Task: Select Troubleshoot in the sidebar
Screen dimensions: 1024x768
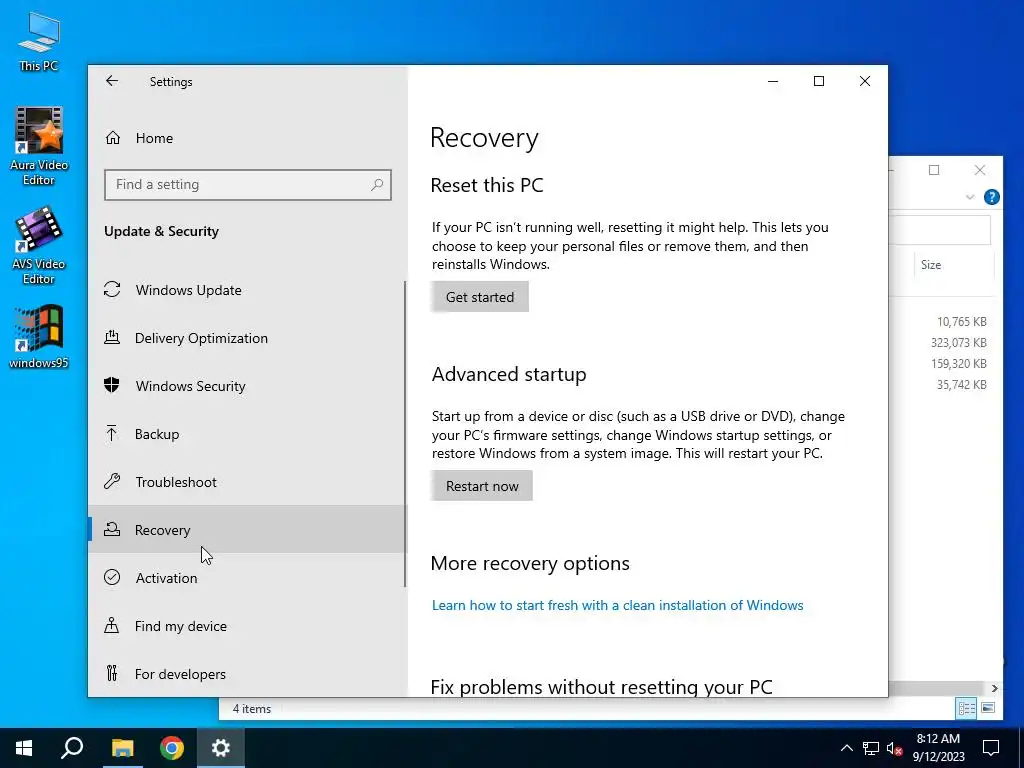Action: 247,482
